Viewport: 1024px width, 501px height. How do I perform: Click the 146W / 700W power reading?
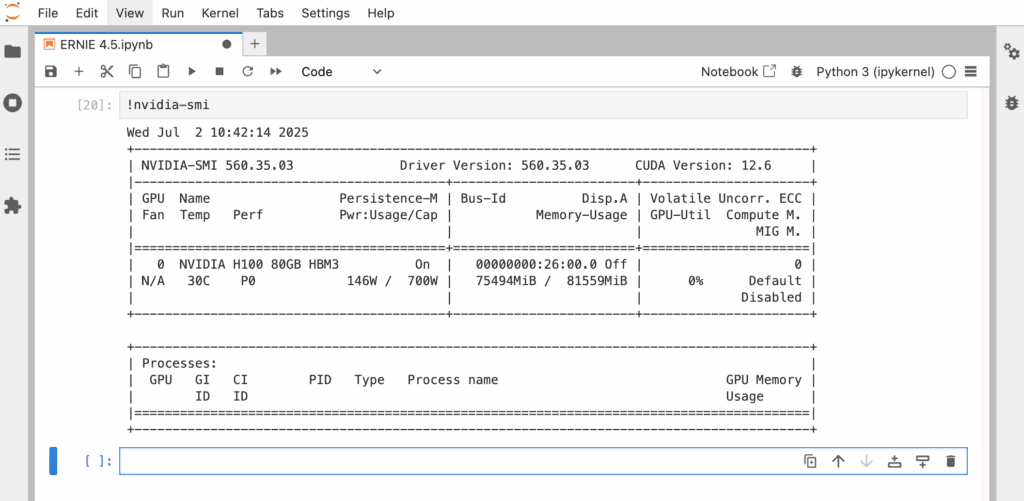tap(392, 281)
